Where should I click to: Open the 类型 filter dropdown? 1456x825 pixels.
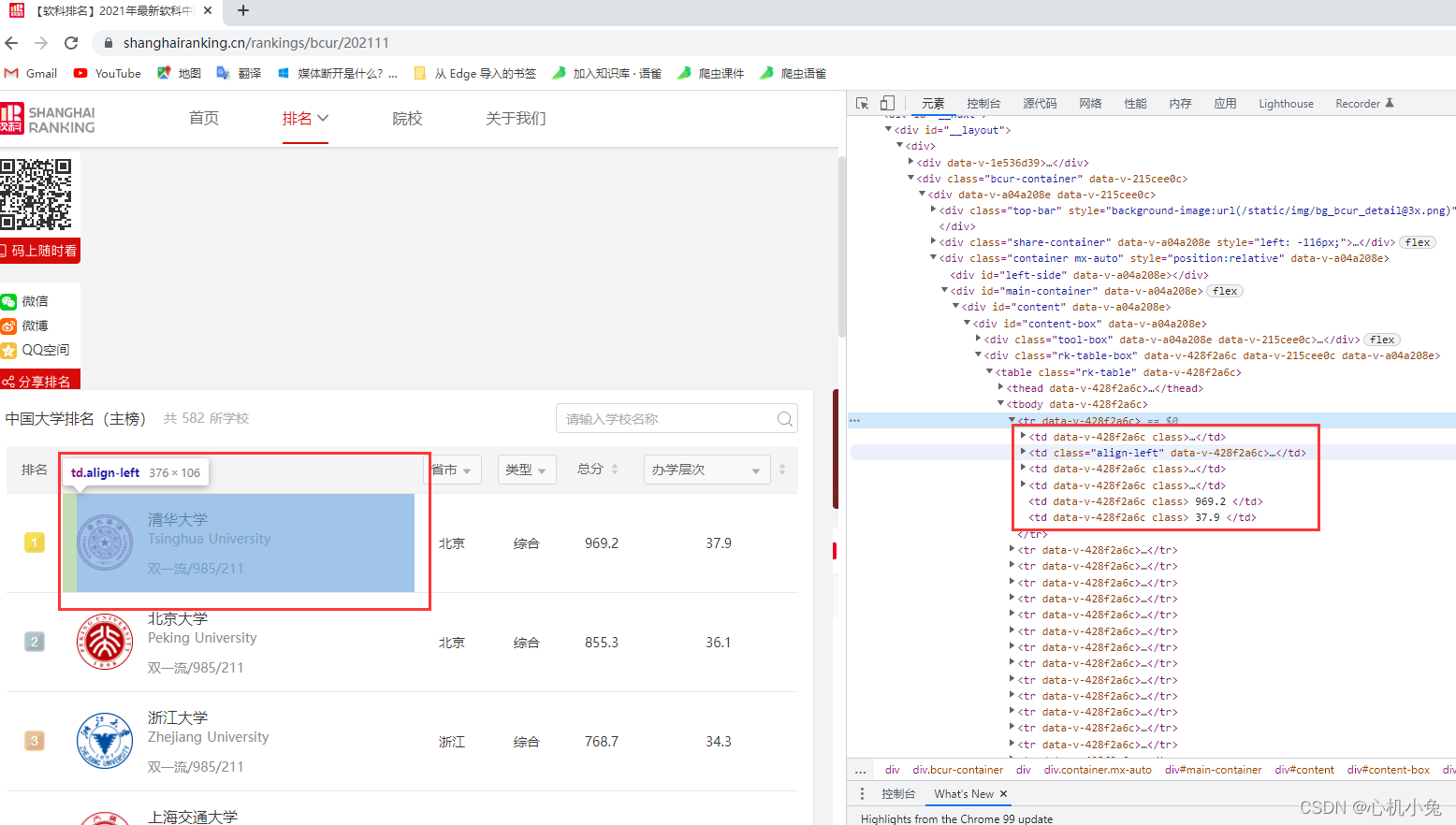coord(527,470)
